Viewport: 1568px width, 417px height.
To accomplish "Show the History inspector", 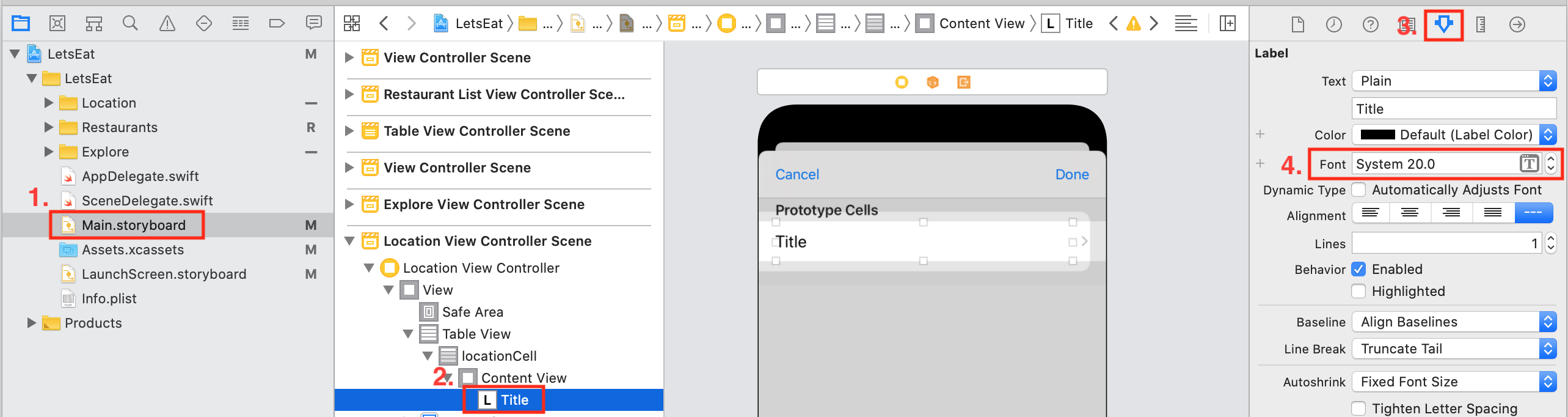I will coord(1334,24).
